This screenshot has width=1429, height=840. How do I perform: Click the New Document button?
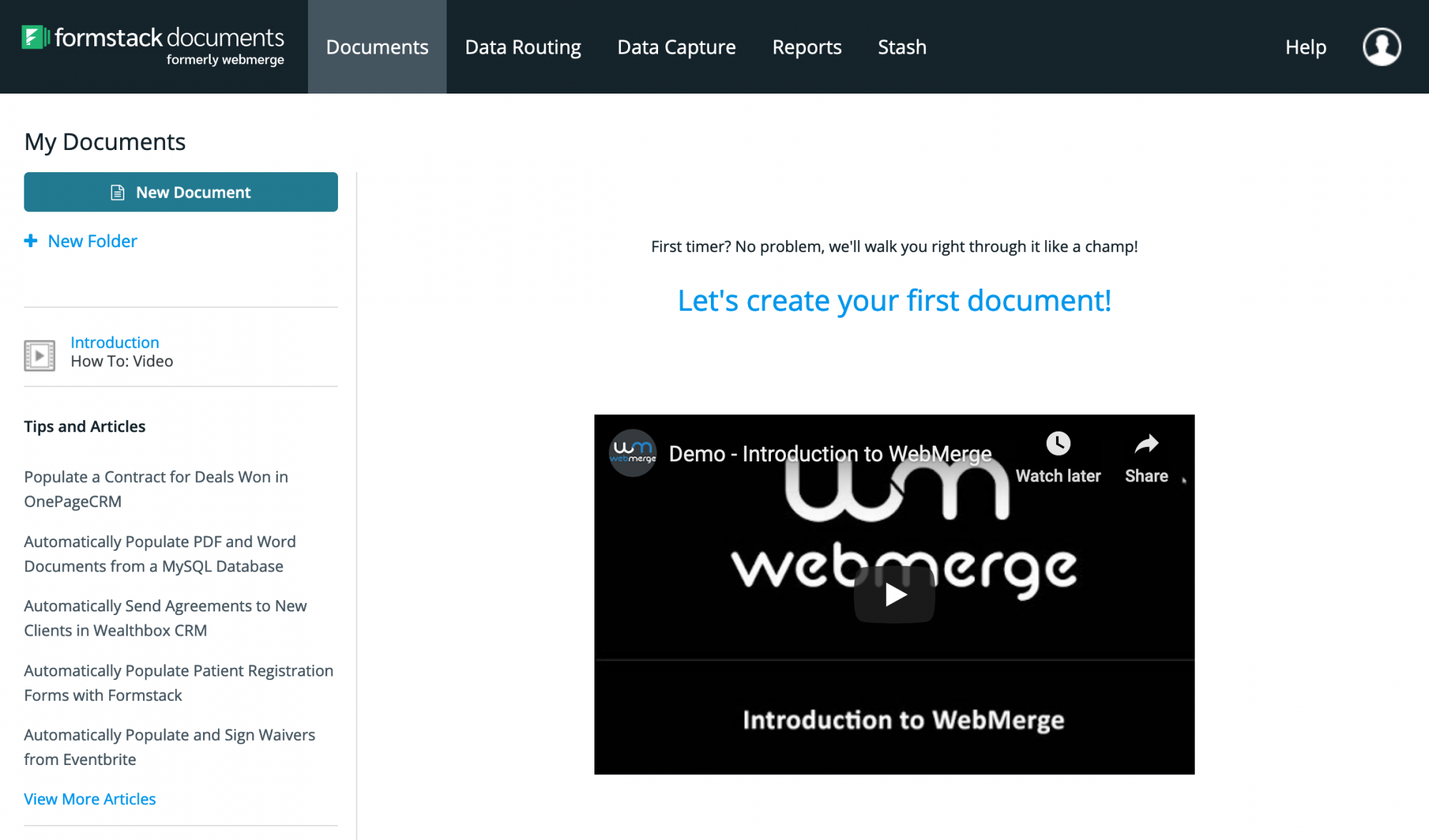[x=181, y=192]
